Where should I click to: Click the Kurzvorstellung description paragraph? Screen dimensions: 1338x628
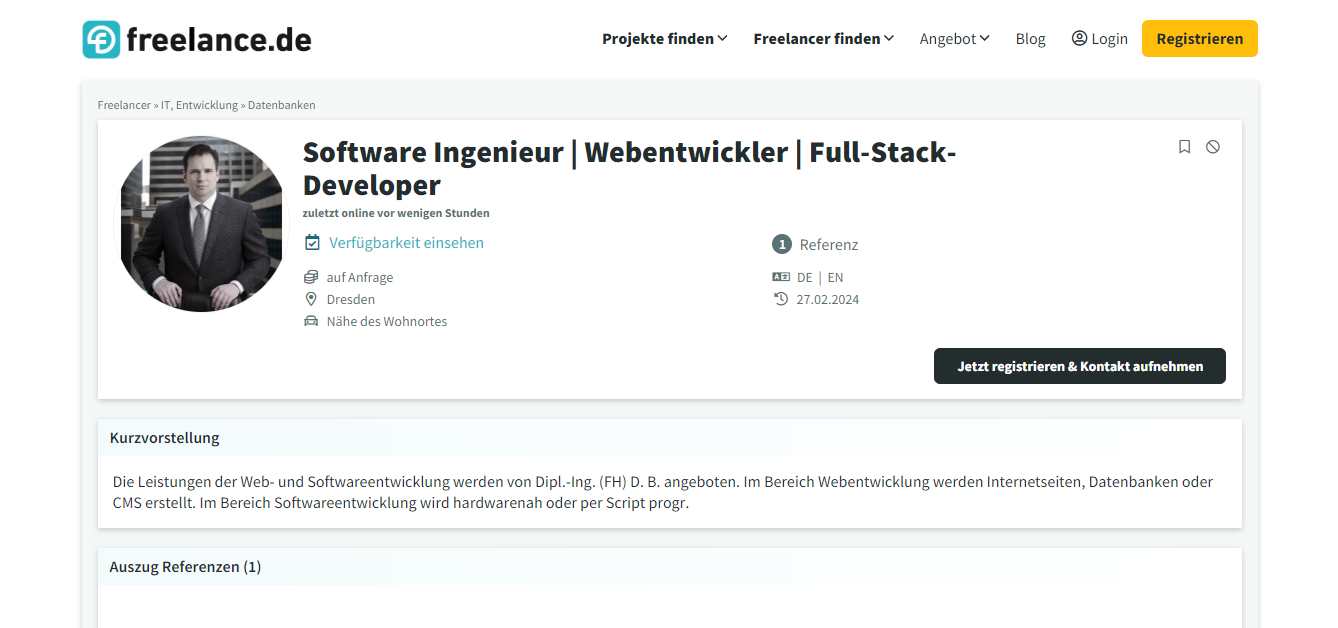click(663, 493)
